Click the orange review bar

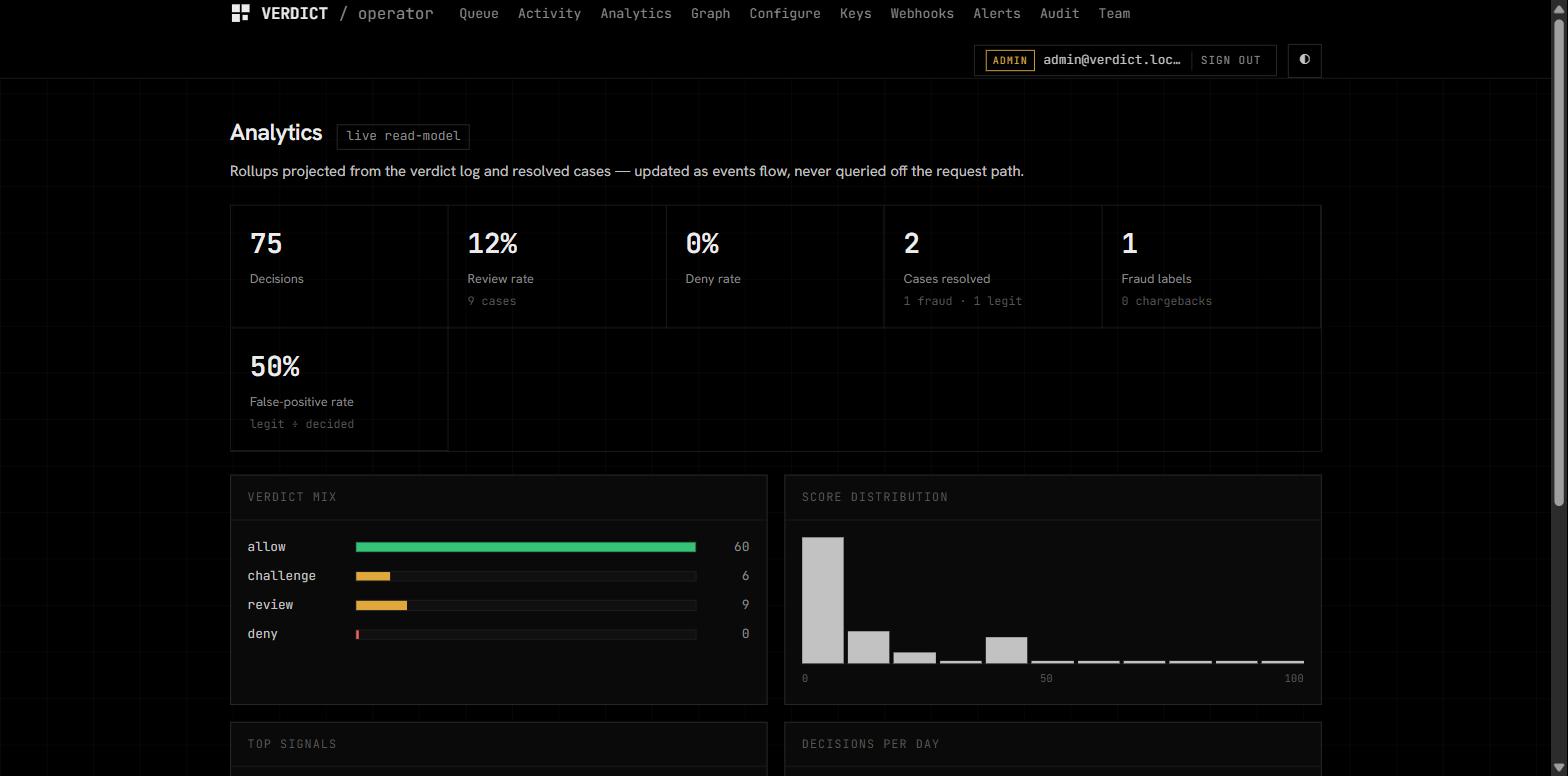click(x=381, y=605)
